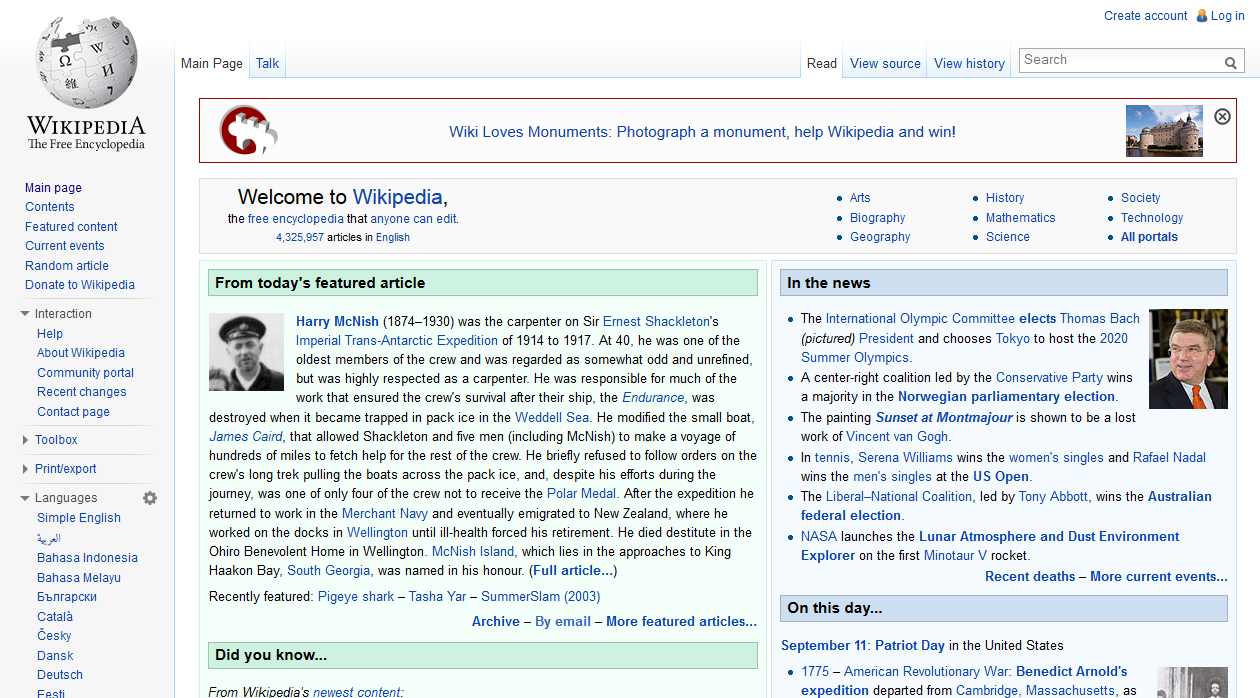Viewport: 1260px width, 698px height.
Task: Open the castle photo in the banner
Action: tap(1164, 131)
